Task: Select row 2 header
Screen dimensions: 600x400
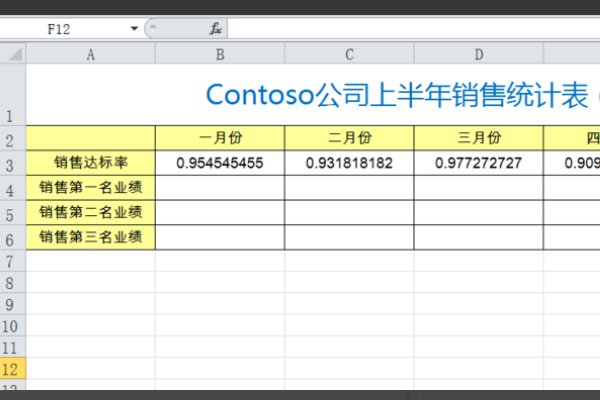Action: 13,138
